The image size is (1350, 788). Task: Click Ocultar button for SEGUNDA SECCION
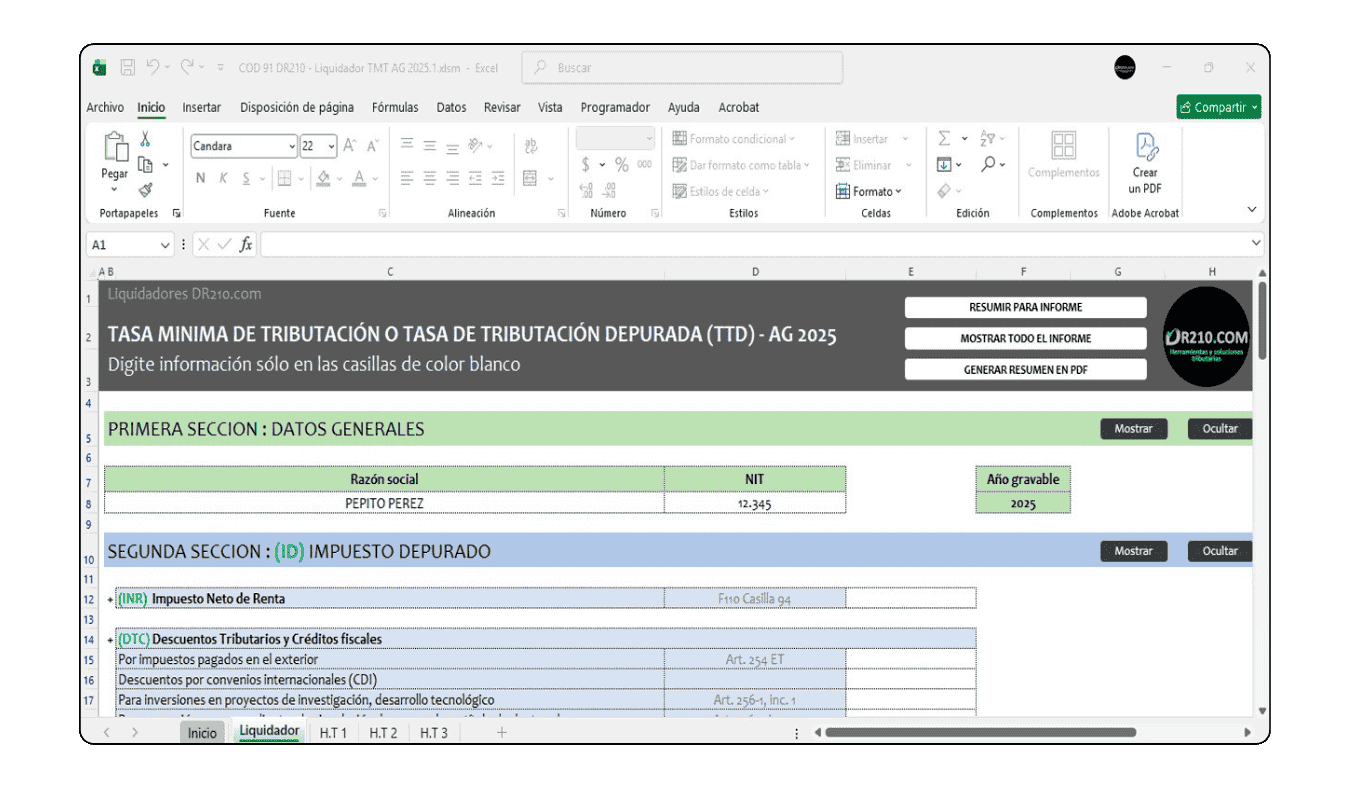(x=1218, y=551)
